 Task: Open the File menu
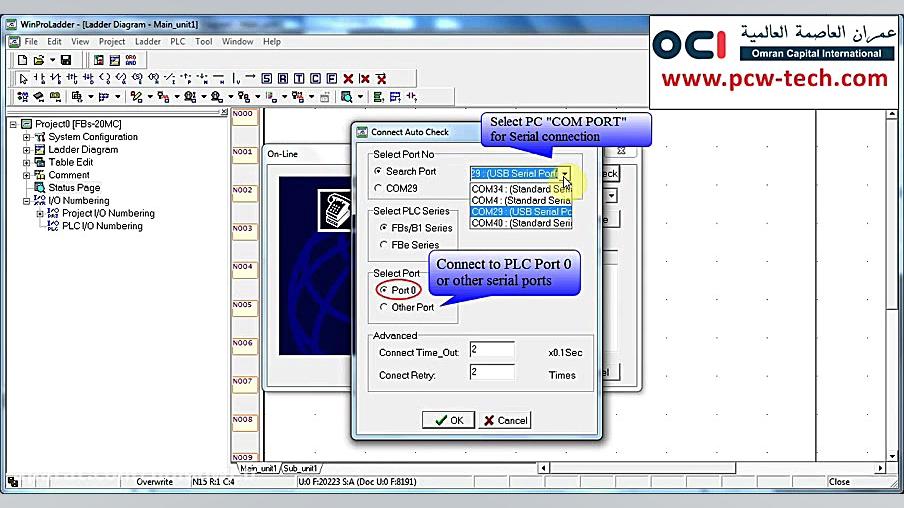coord(31,42)
